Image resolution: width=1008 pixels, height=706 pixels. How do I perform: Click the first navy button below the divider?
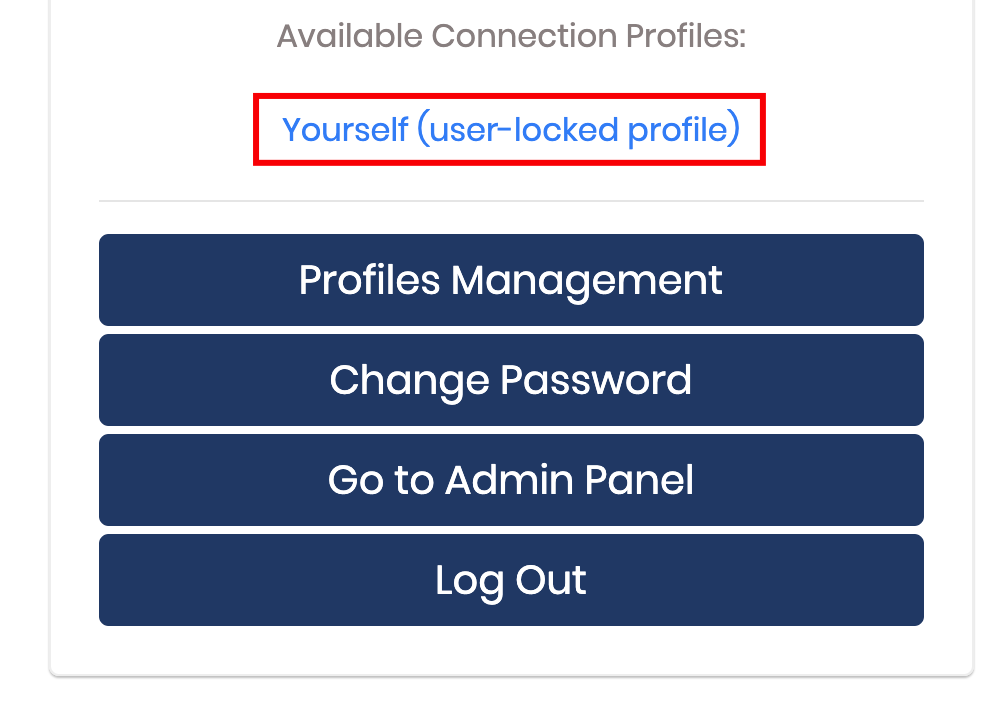pos(510,280)
